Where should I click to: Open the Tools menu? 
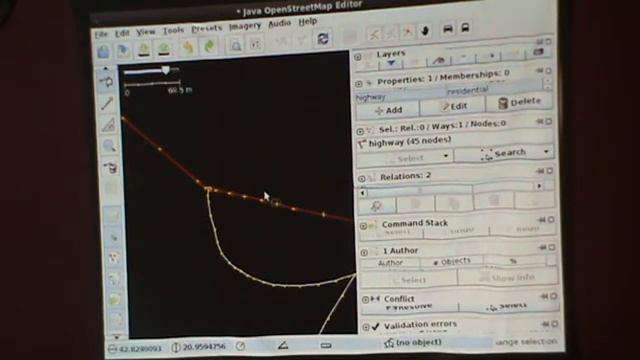pos(173,30)
